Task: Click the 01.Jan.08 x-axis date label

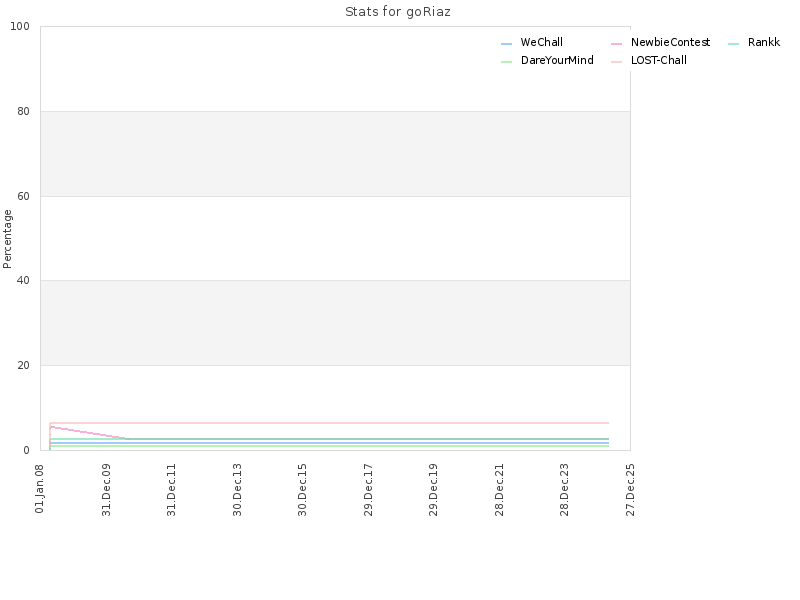Action: [39, 489]
